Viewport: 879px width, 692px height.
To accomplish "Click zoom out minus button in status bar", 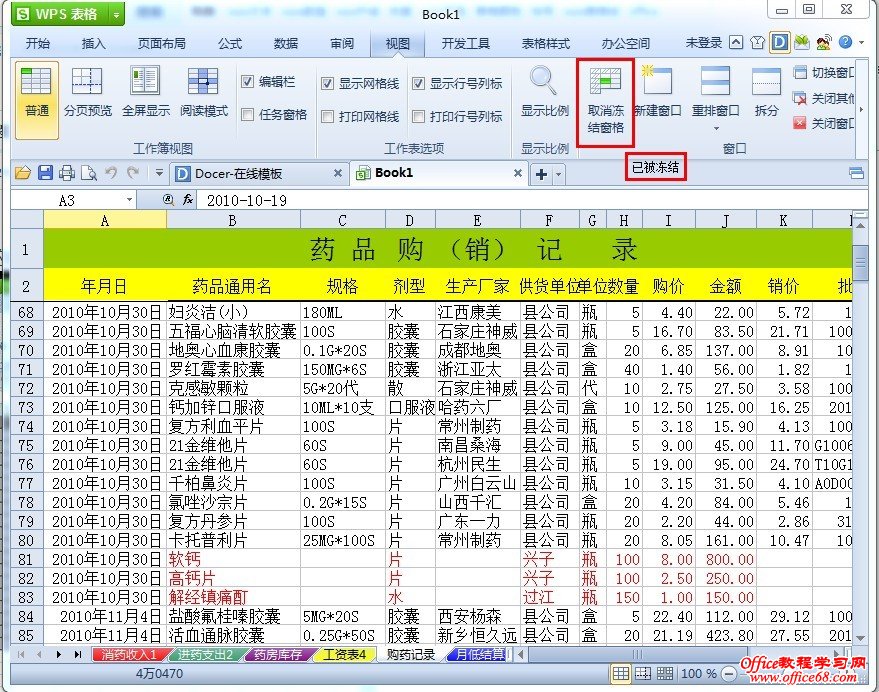I will point(728,673).
